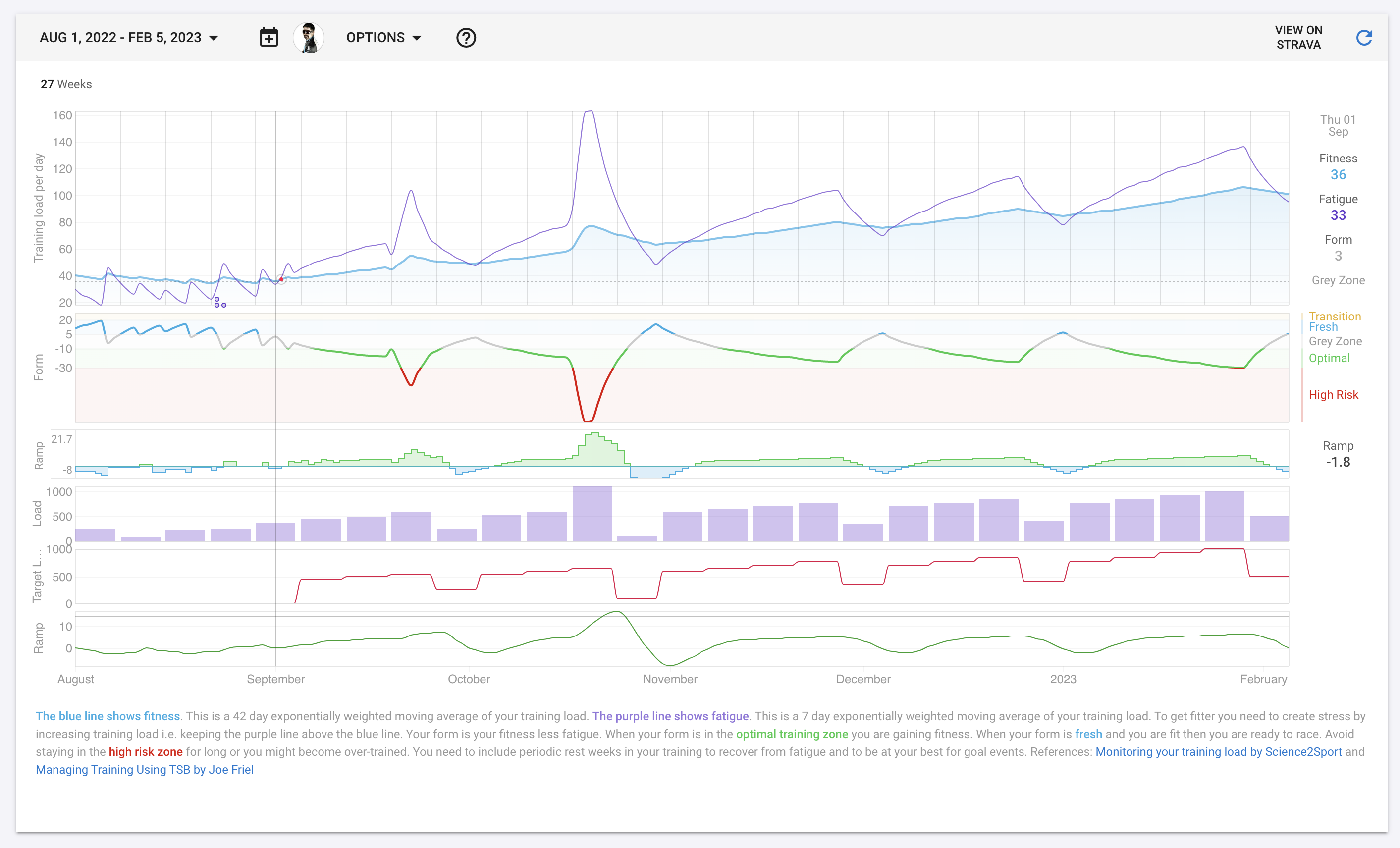
Task: Click the small purple circle markers near August
Action: coord(220,303)
